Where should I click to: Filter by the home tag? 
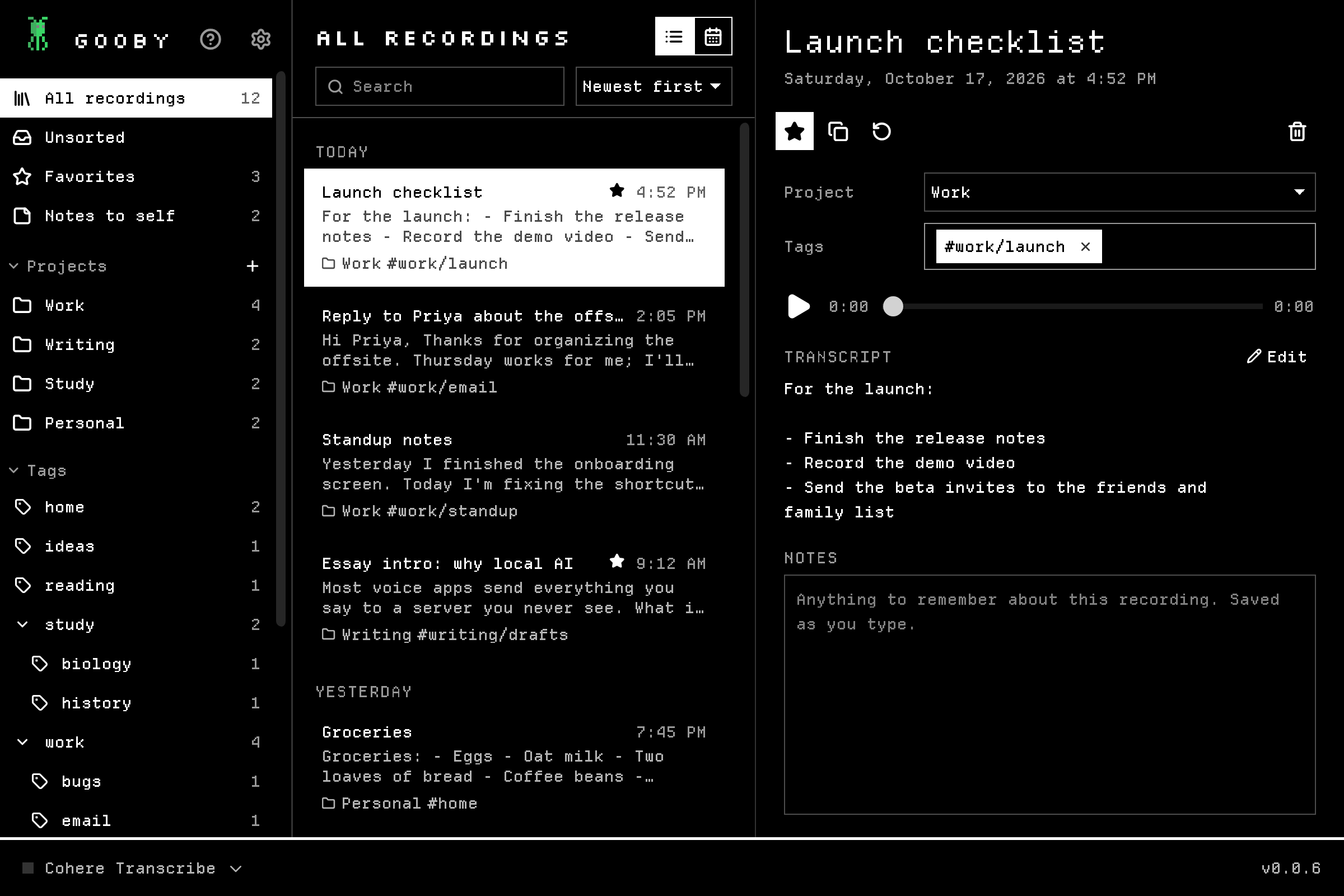pyautogui.click(x=136, y=507)
